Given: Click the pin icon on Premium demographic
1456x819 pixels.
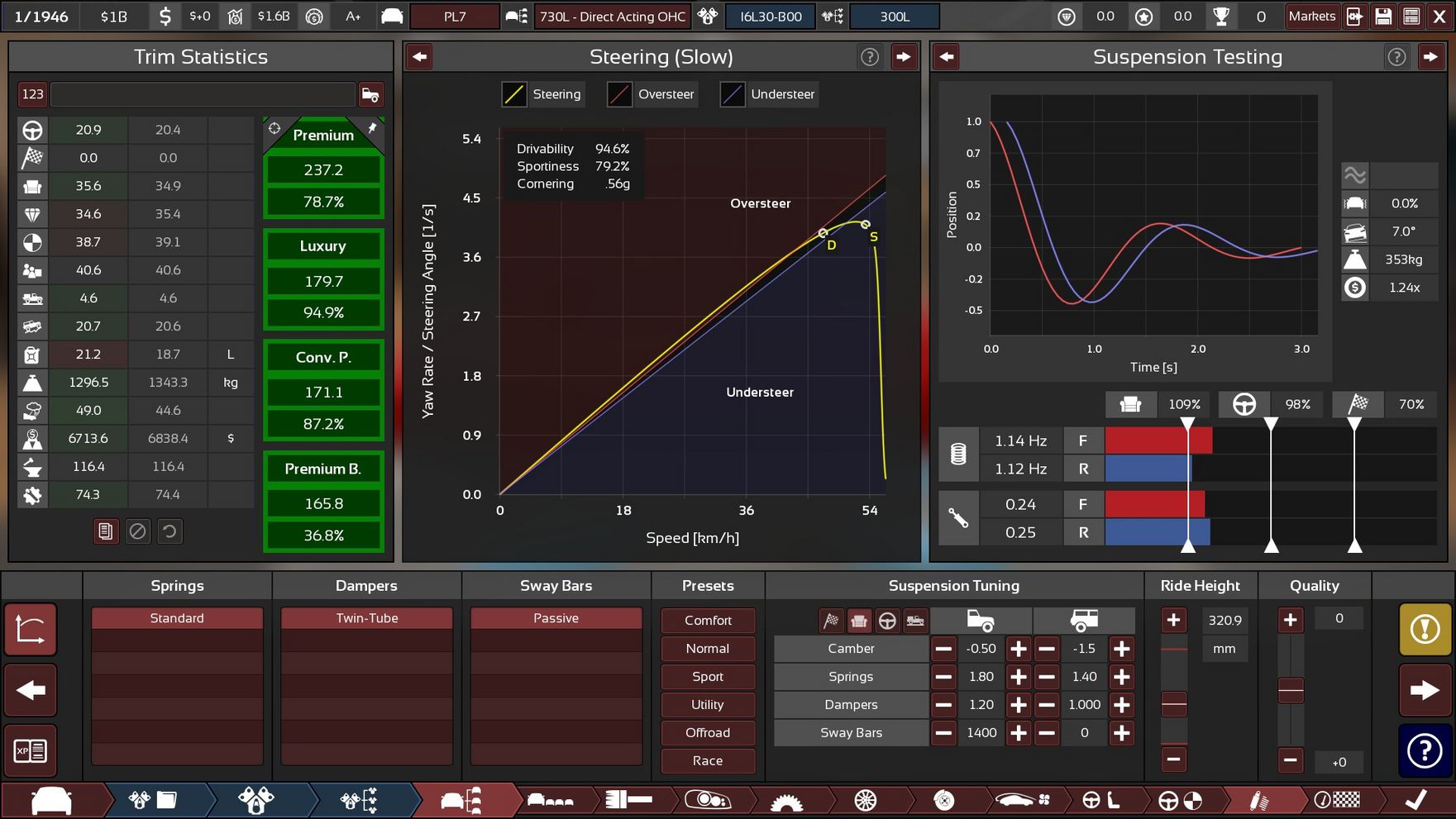Looking at the screenshot, I should click(372, 128).
